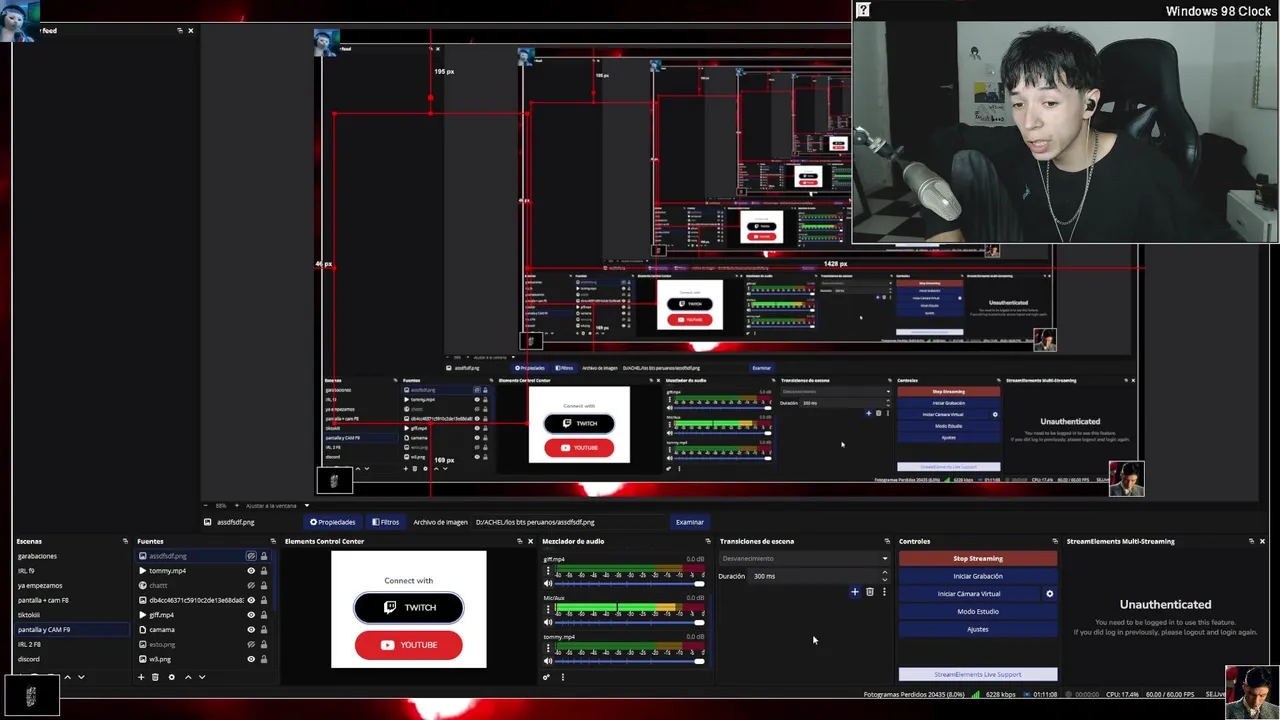Open virtual camera settings gear

click(x=1049, y=594)
